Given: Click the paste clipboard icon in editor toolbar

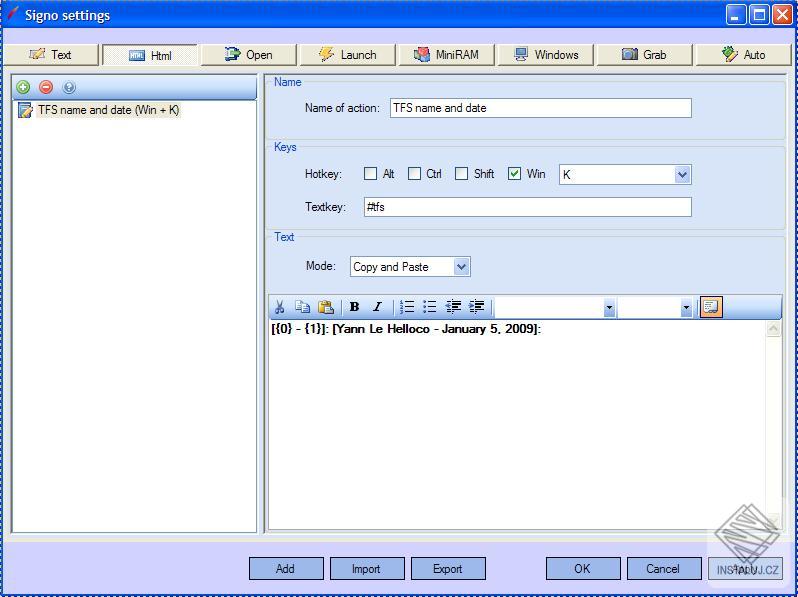Looking at the screenshot, I should pos(326,307).
